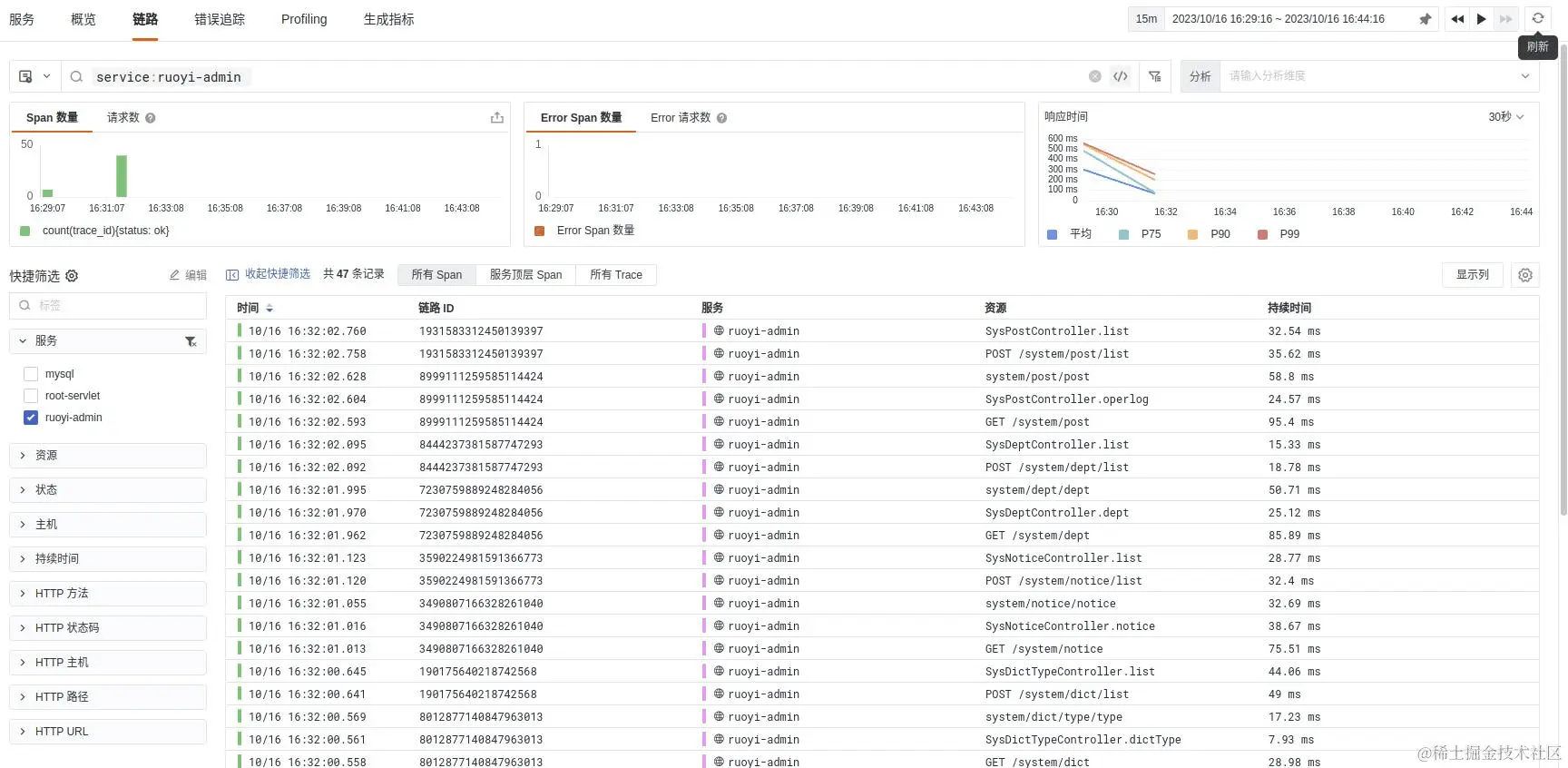This screenshot has height=768, width=1568.
Task: Open the 概览 tab
Action: [x=83, y=19]
